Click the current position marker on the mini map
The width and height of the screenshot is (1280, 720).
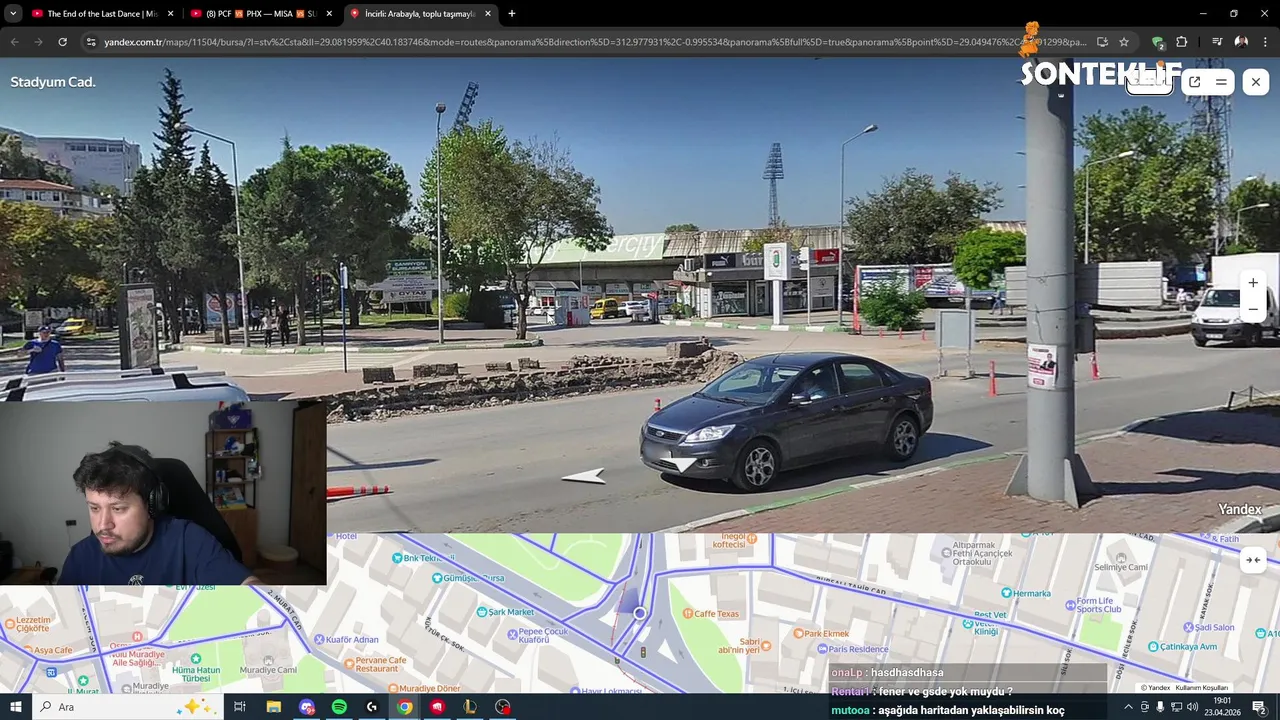click(640, 613)
